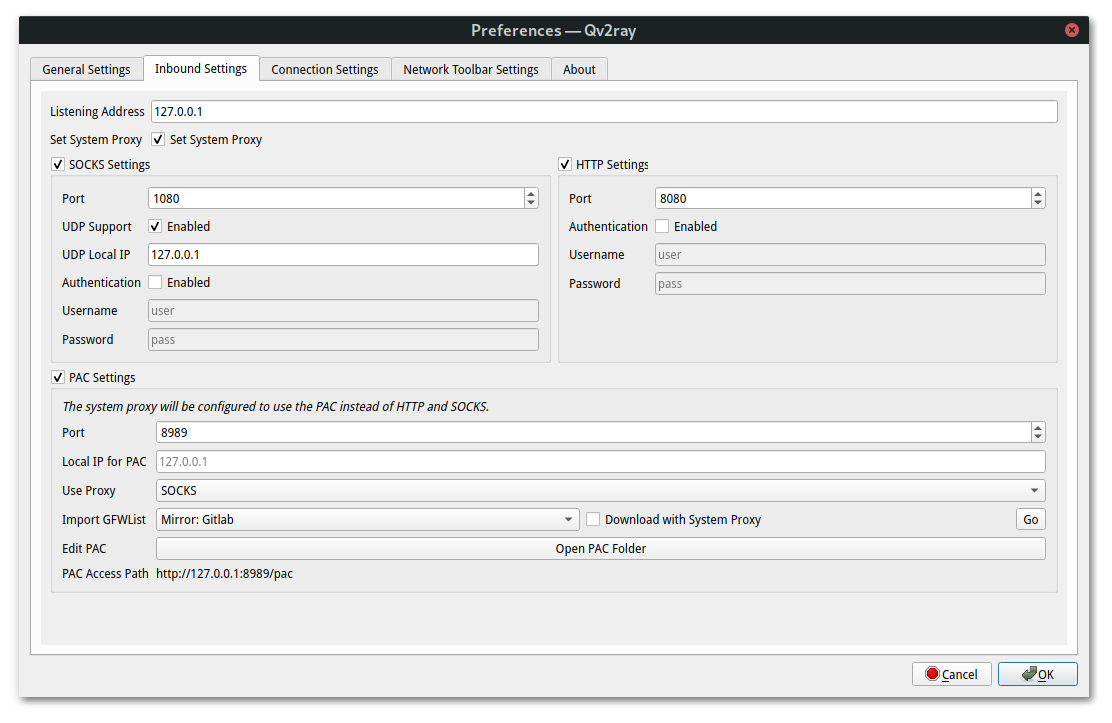Uncheck PAC Settings
This screenshot has width=1112, height=723.
click(58, 377)
